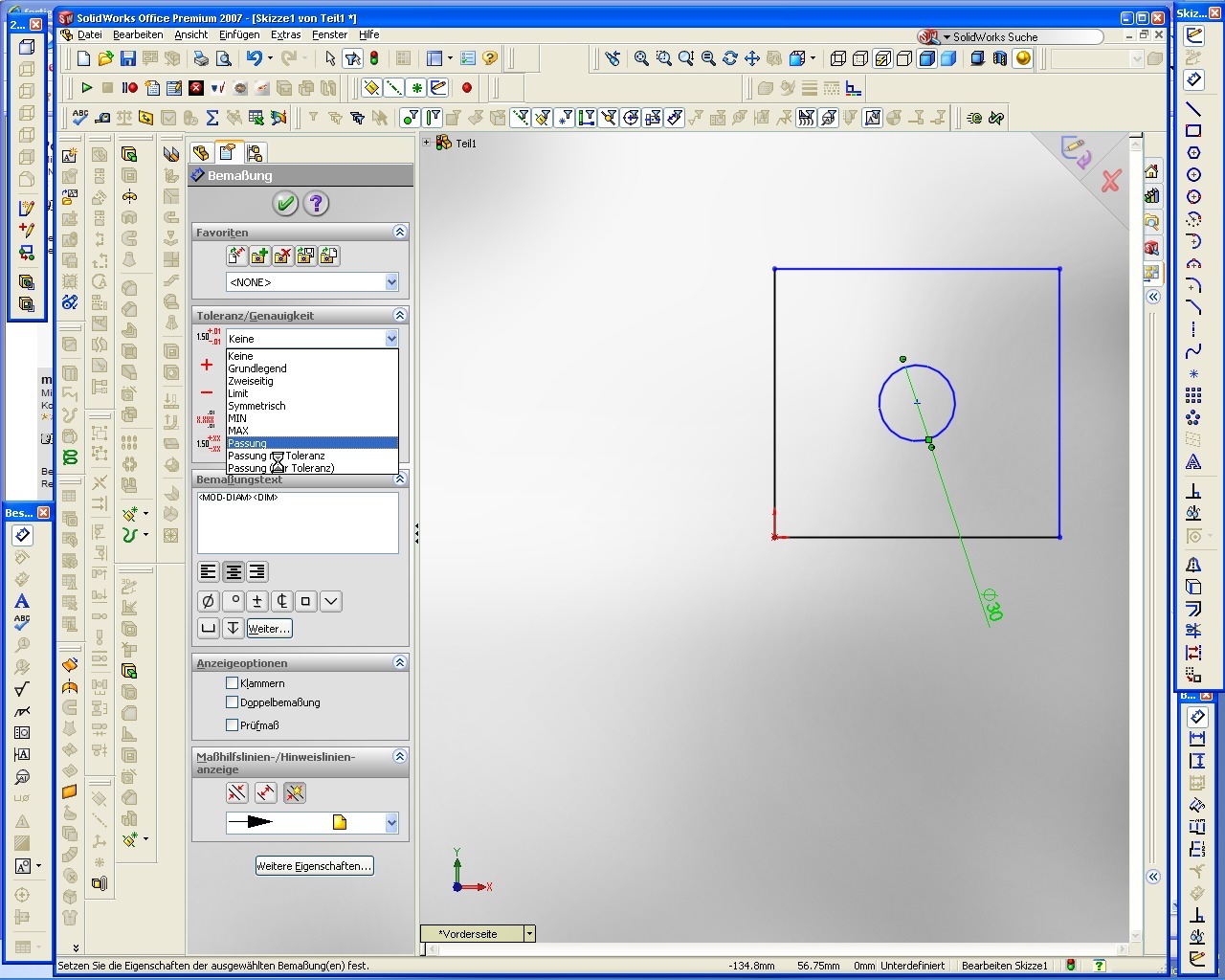
Task: Enable the Prüfmaß checkbox
Action: 232,724
